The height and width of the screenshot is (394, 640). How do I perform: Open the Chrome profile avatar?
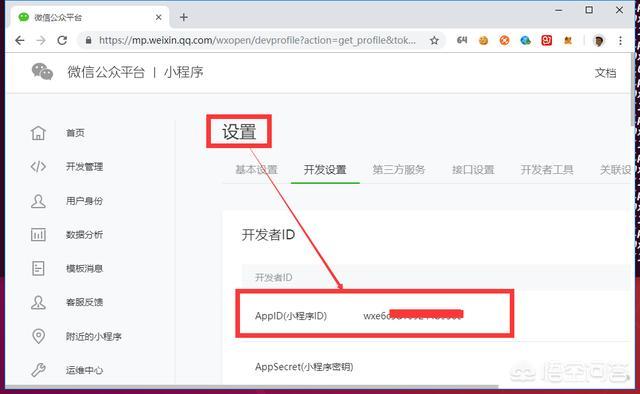pyautogui.click(x=599, y=41)
